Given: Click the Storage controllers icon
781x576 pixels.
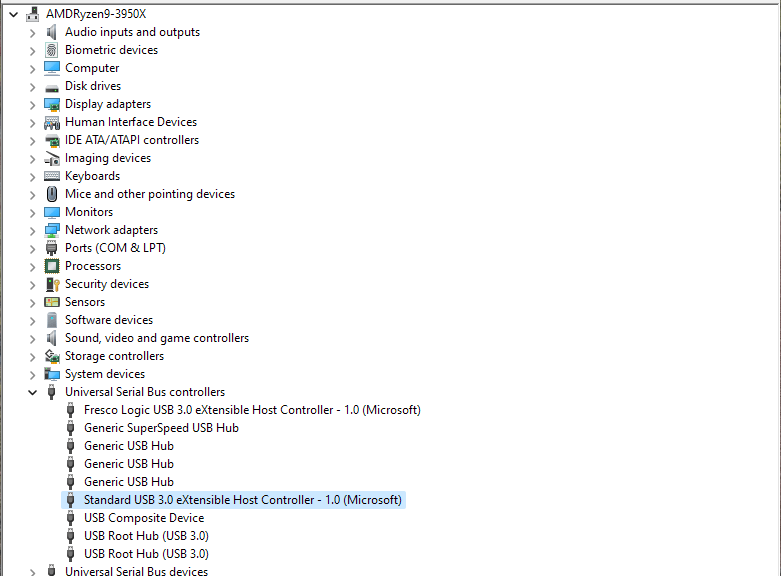Looking at the screenshot, I should coord(52,356).
